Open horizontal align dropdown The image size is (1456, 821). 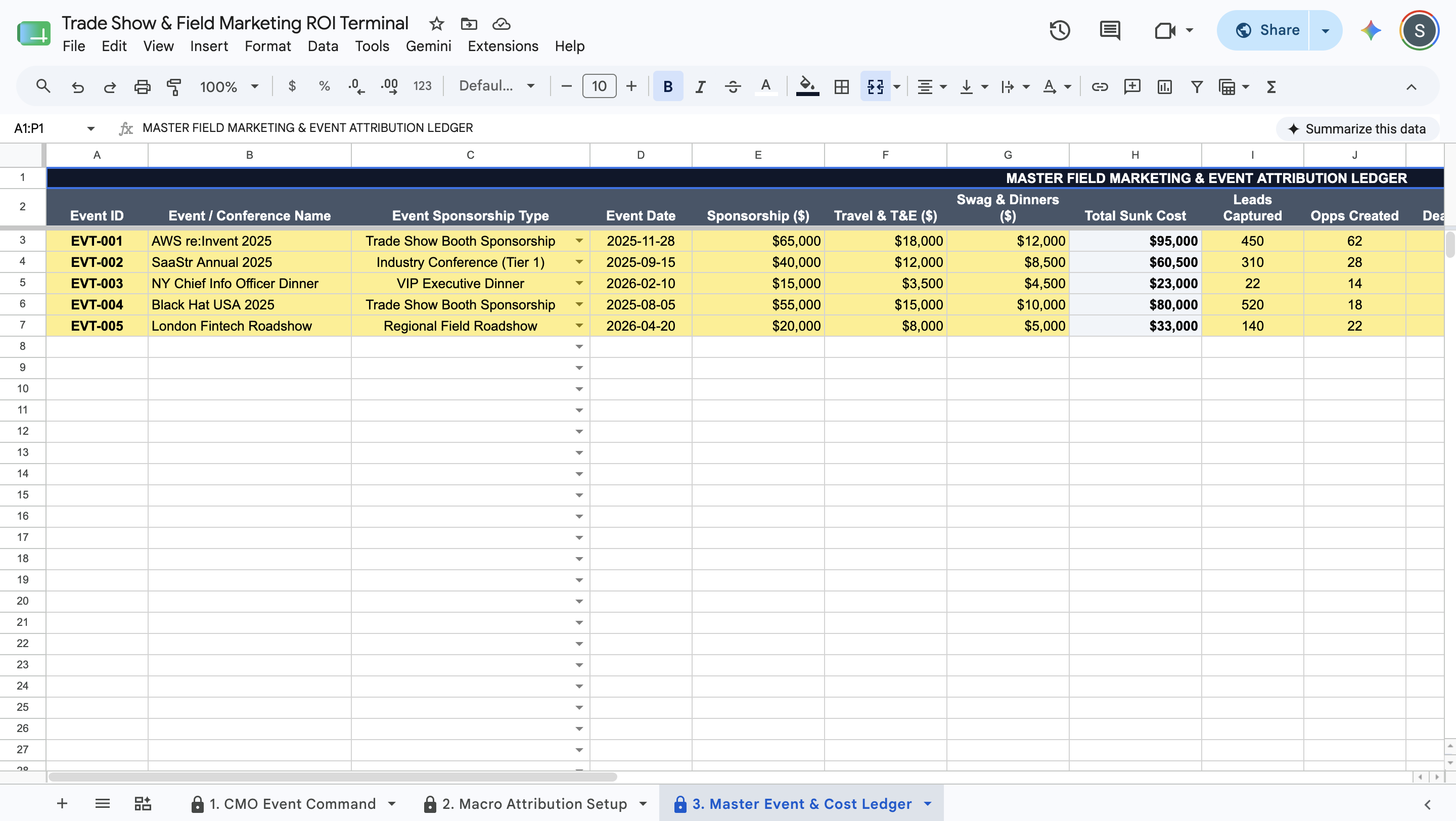pos(931,86)
